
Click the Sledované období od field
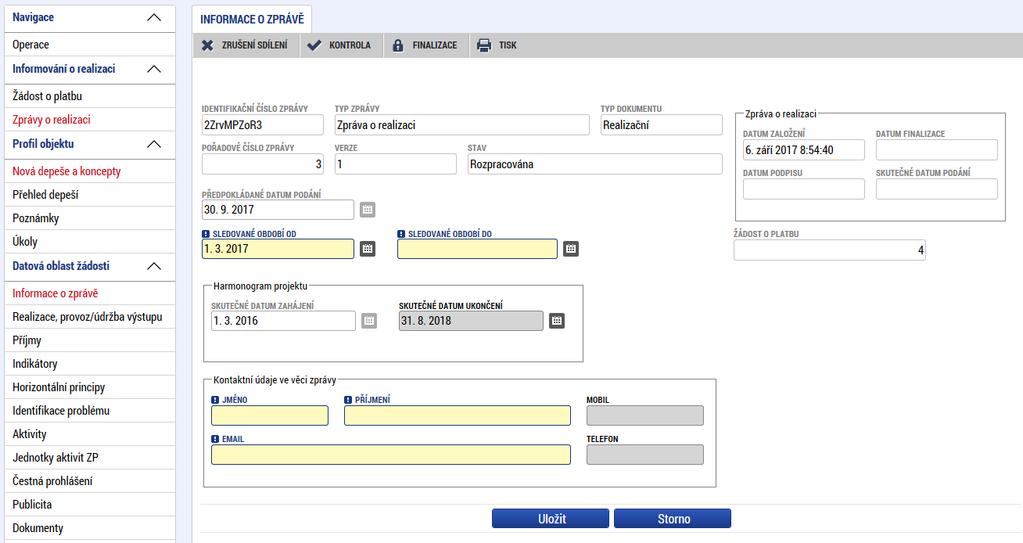(x=278, y=249)
